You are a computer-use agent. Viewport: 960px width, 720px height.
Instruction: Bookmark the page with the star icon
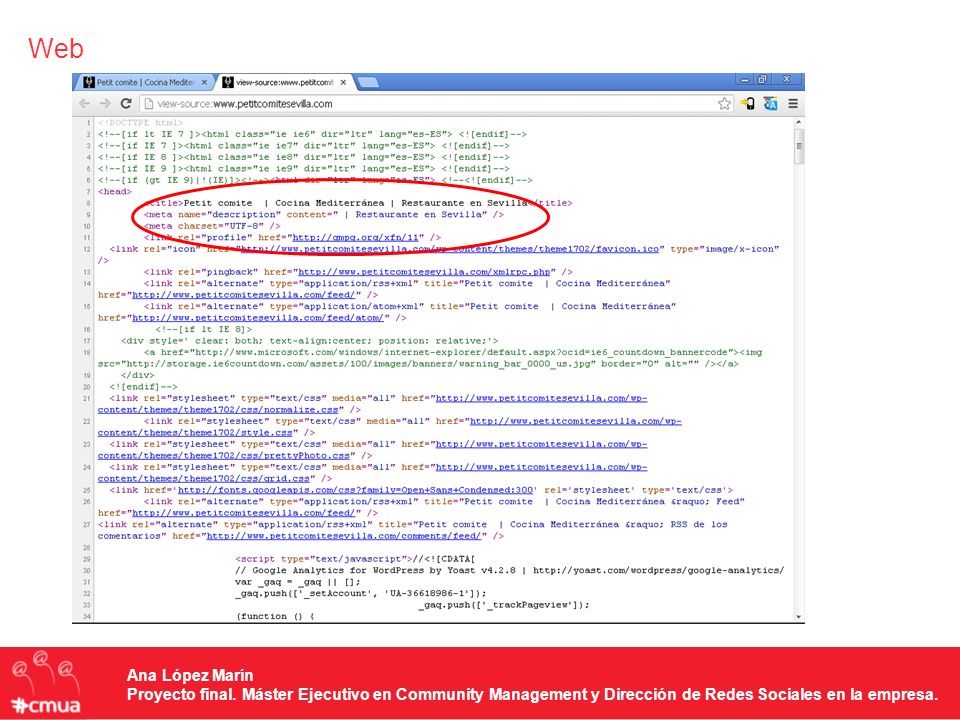point(724,103)
